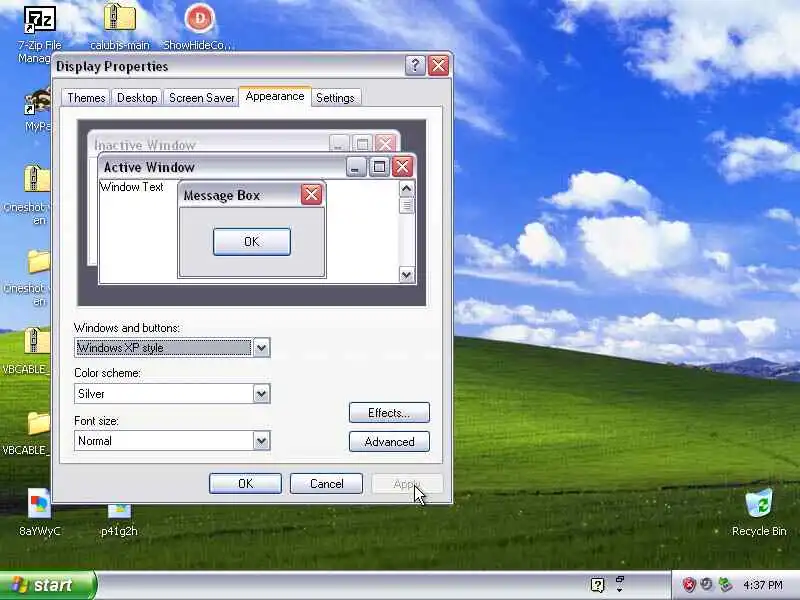
Task: Click the 4:37 PM taskbar clock
Action: 763,585
